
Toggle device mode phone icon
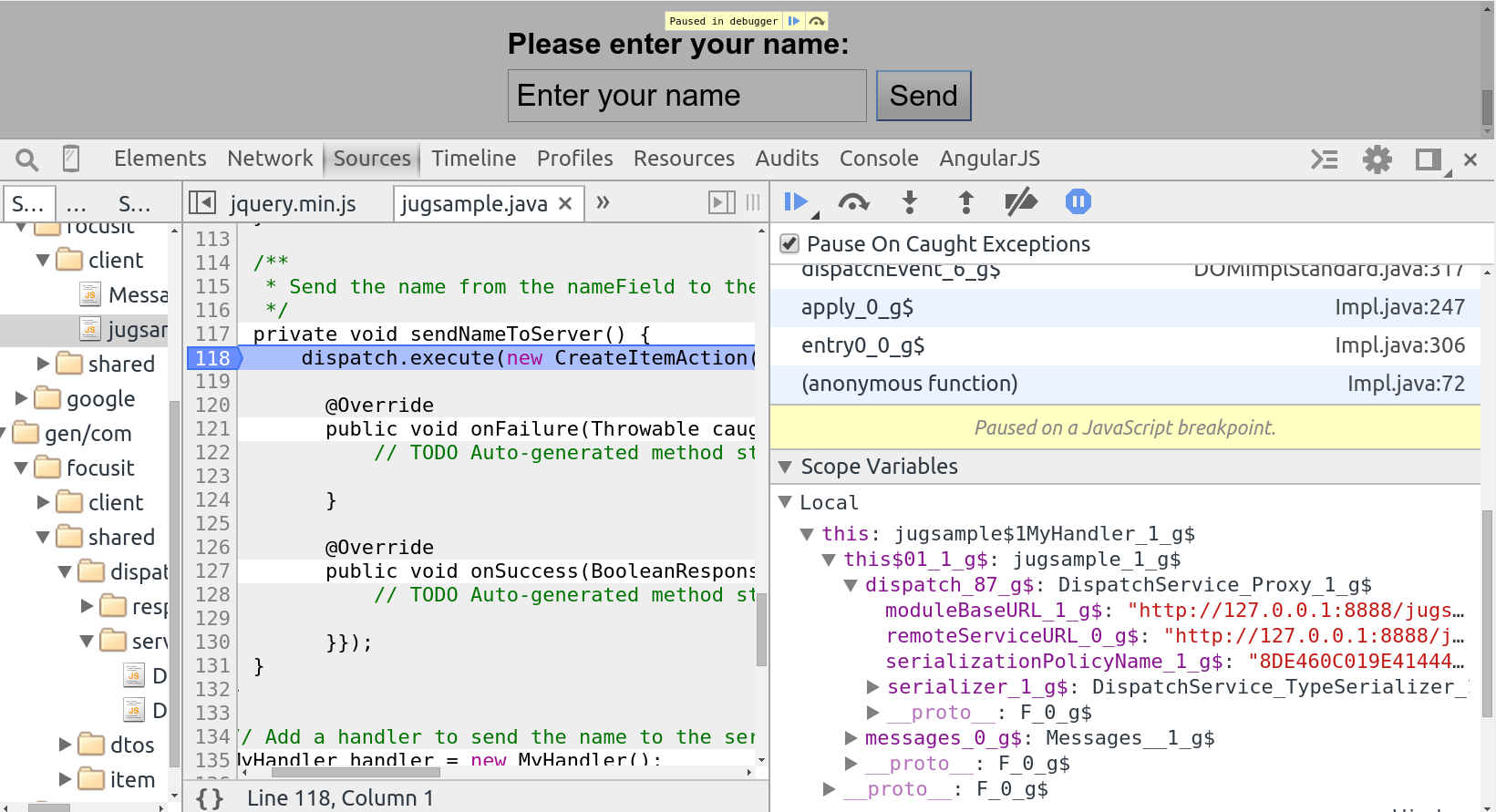71,159
